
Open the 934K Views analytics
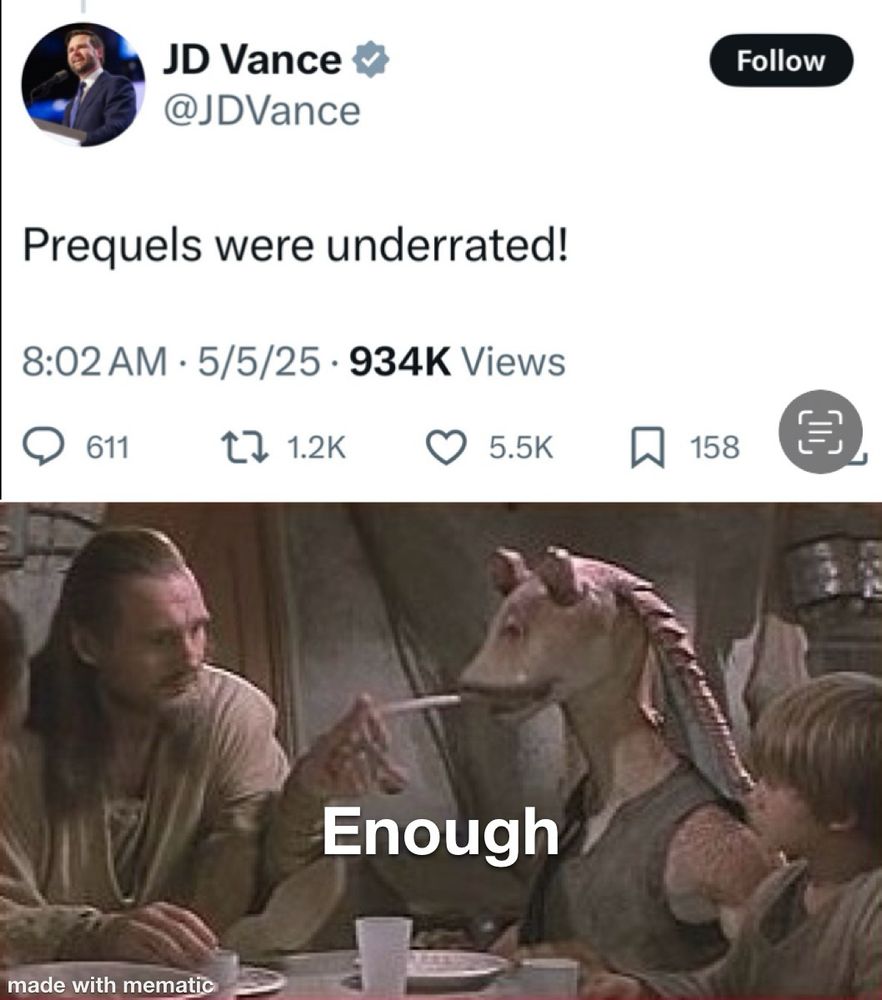(457, 362)
